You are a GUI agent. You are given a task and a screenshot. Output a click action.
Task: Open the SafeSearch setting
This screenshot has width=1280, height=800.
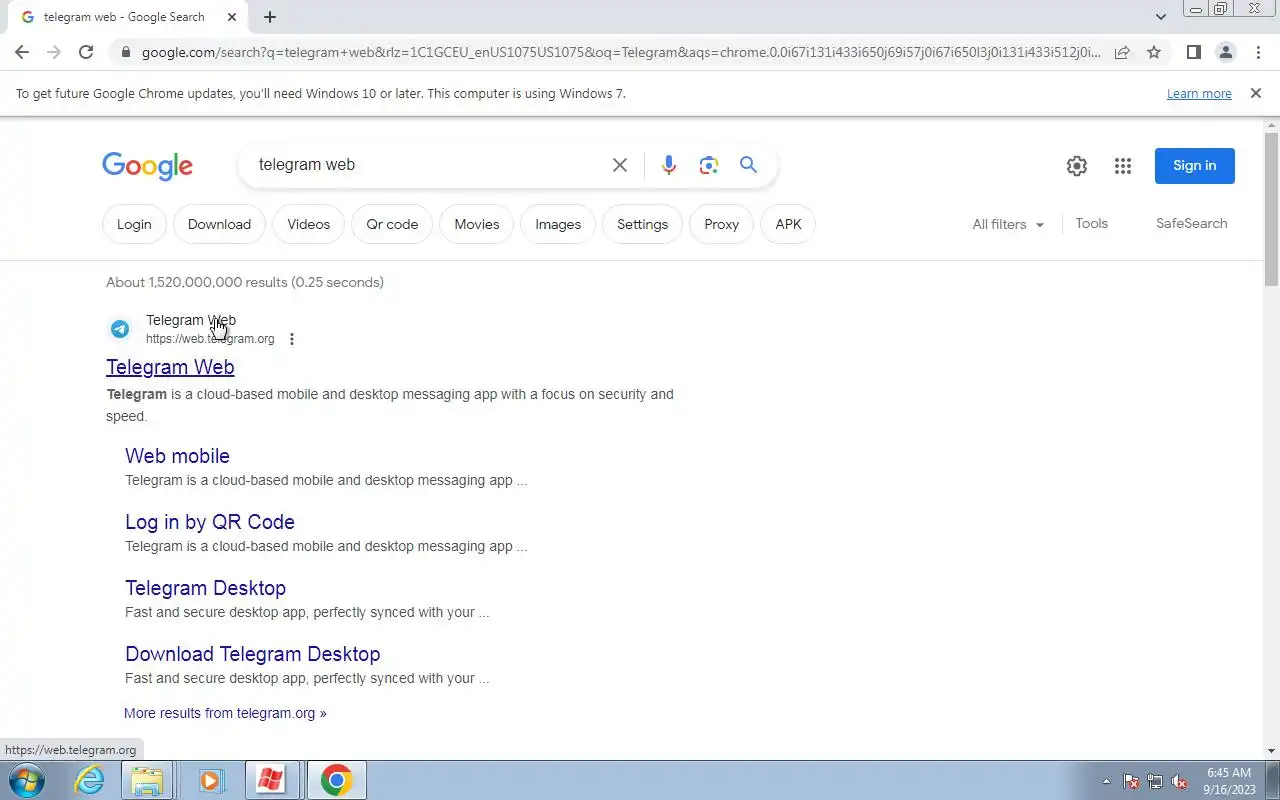(x=1191, y=223)
